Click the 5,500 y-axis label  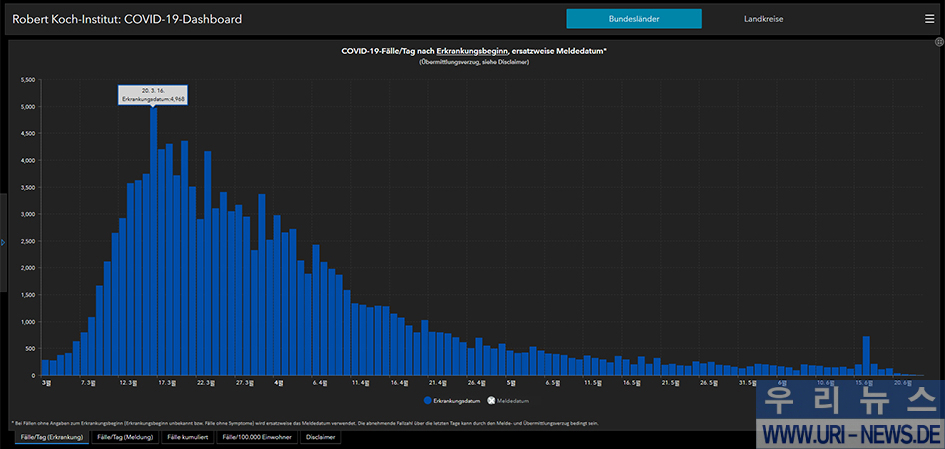click(28, 80)
